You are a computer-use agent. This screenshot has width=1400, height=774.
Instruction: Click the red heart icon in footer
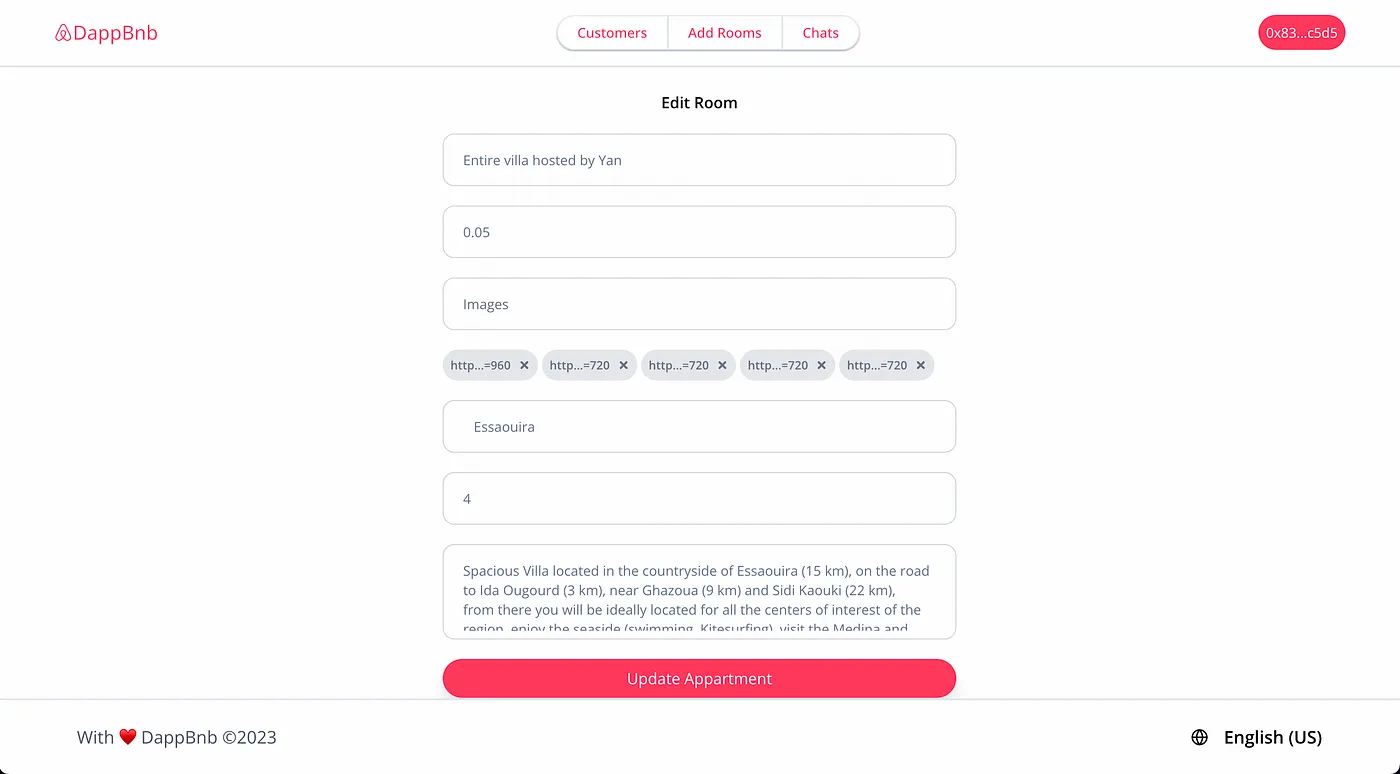coord(127,737)
